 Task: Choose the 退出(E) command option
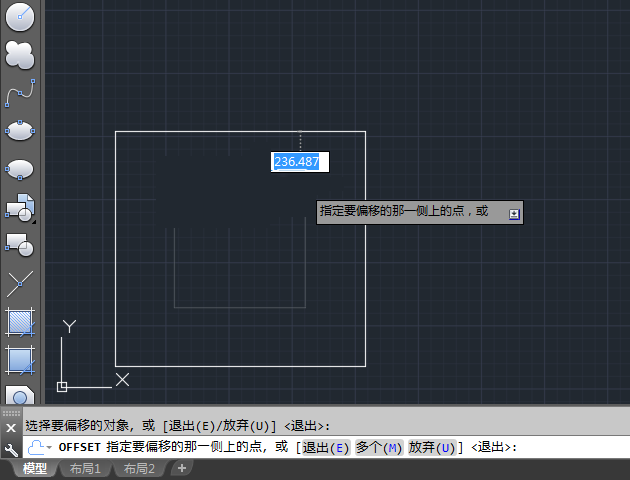(x=326, y=447)
